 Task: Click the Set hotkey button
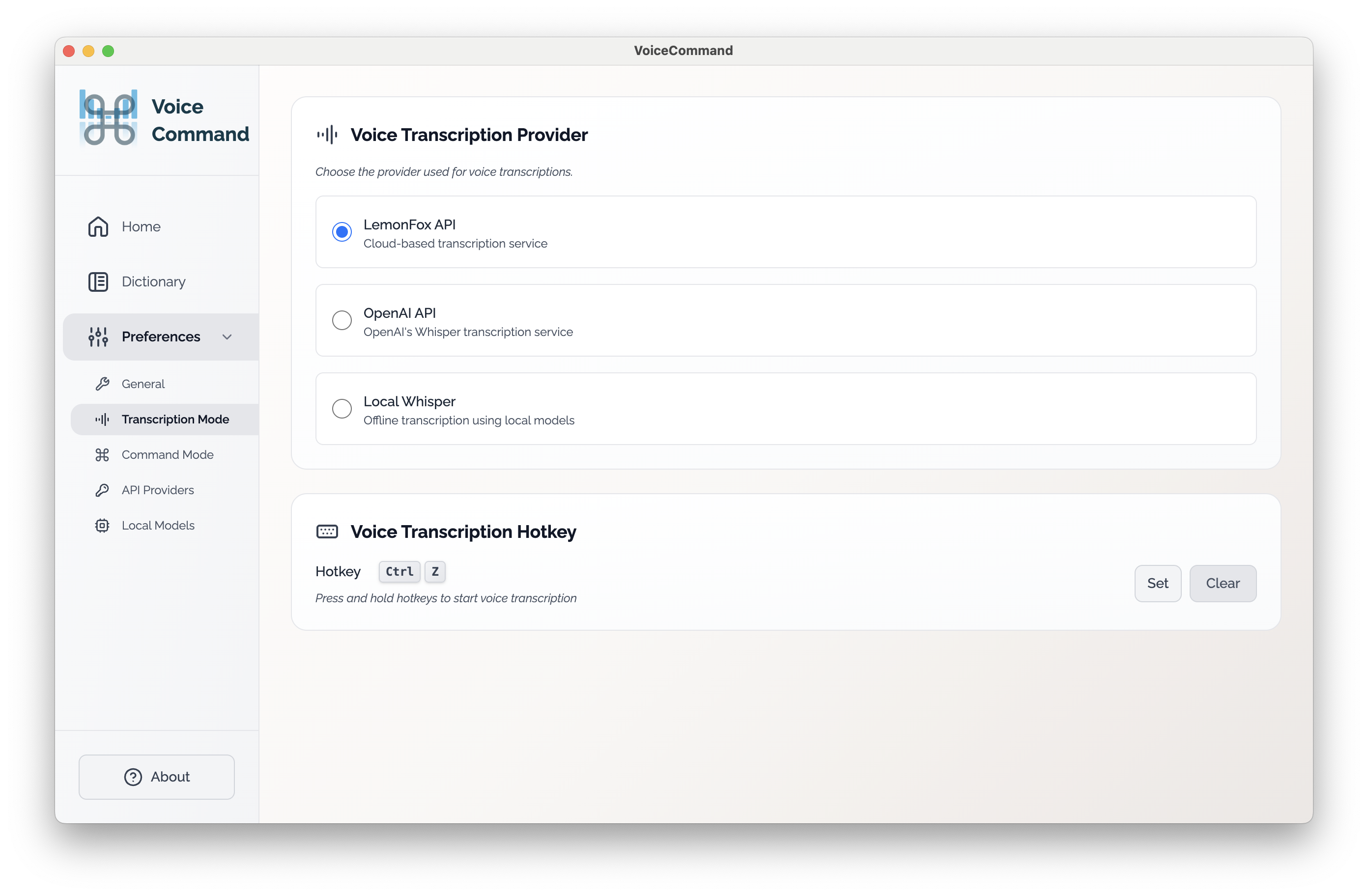[1158, 584]
